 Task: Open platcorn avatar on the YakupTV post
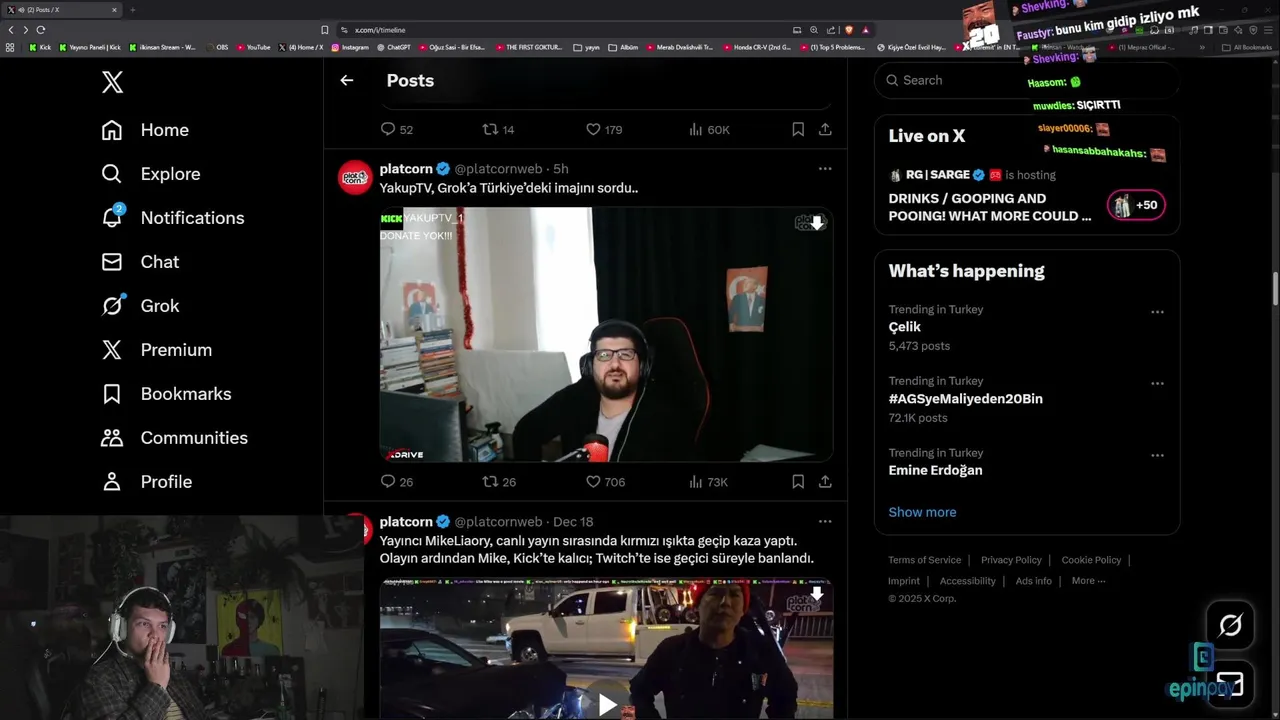pyautogui.click(x=355, y=177)
